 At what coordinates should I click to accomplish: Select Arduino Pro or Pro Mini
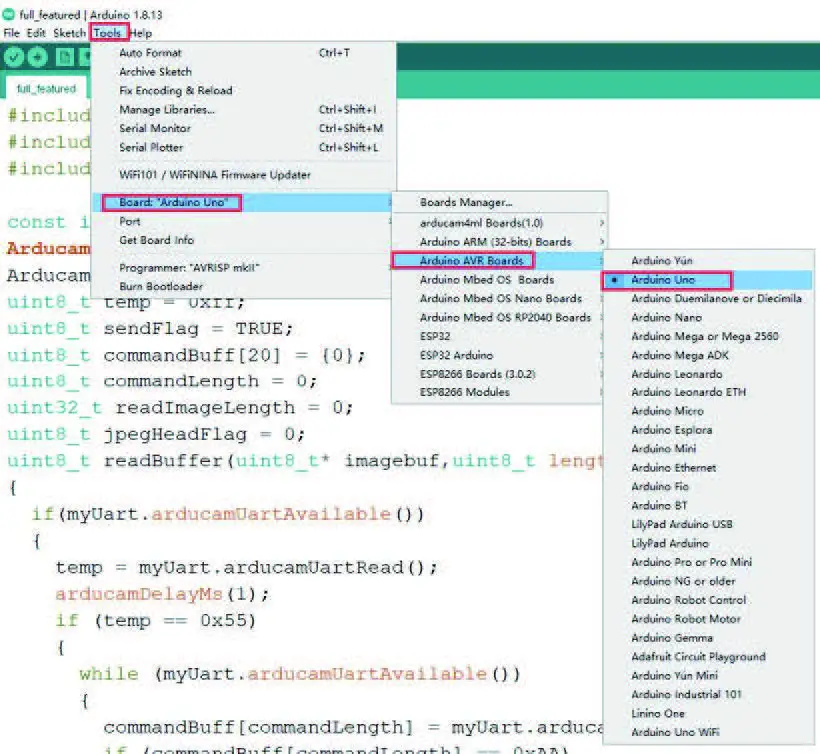tap(708, 562)
